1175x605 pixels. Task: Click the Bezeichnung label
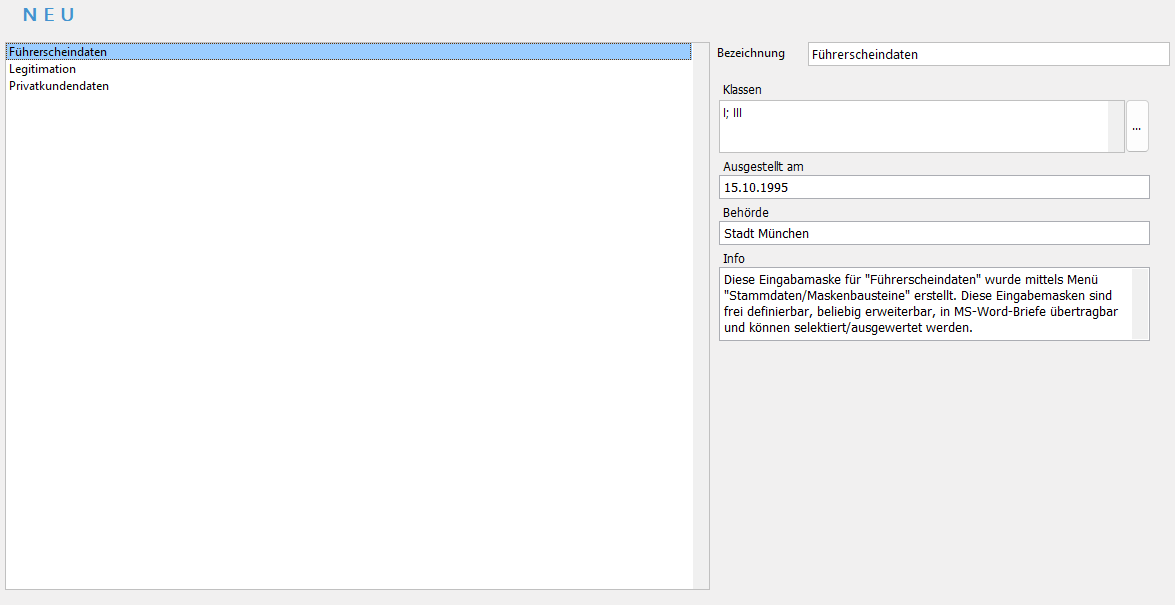pyautogui.click(x=751, y=53)
